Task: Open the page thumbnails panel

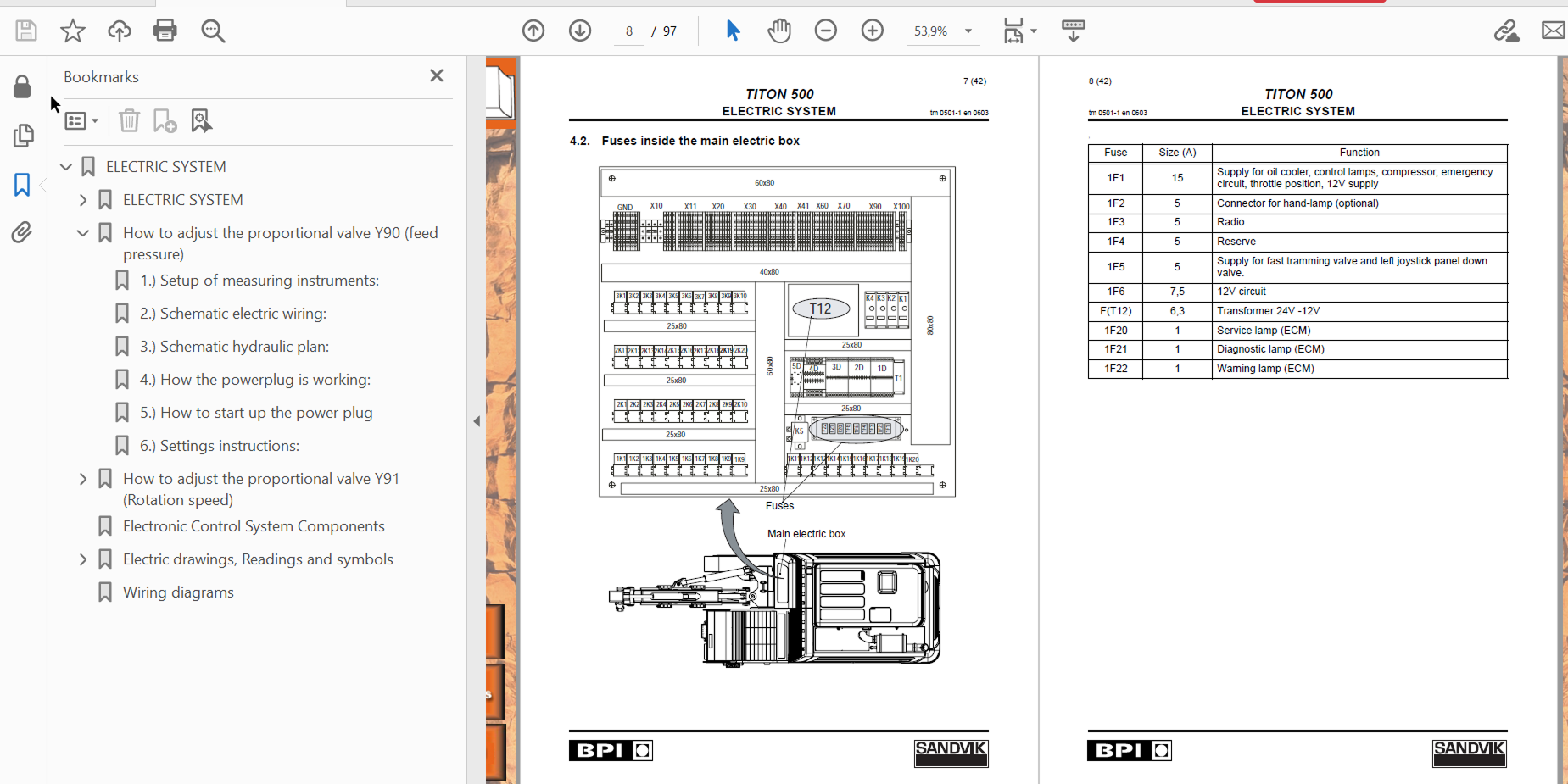Action: pos(23,136)
